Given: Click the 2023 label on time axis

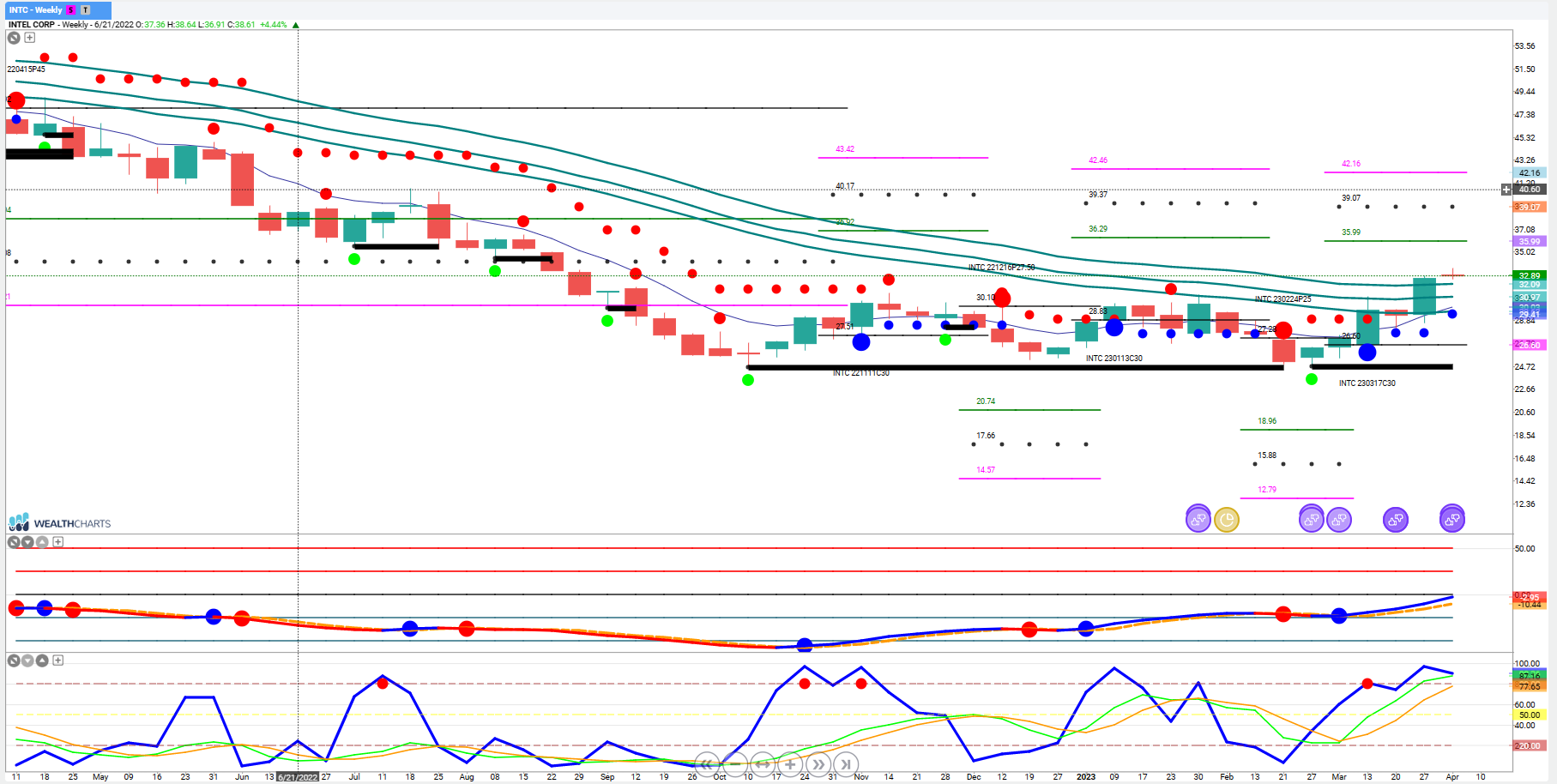Looking at the screenshot, I should 1086,777.
